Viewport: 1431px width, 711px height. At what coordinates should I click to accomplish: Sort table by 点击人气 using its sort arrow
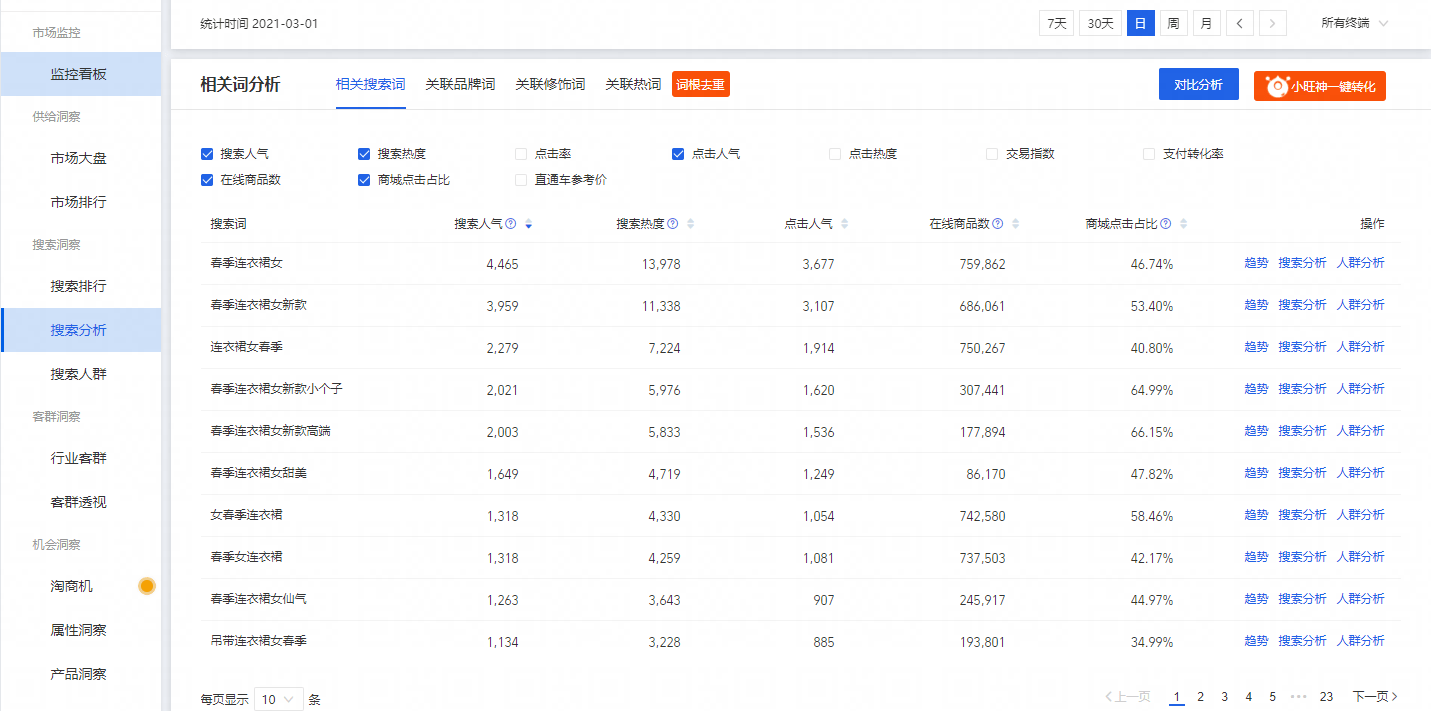point(846,225)
